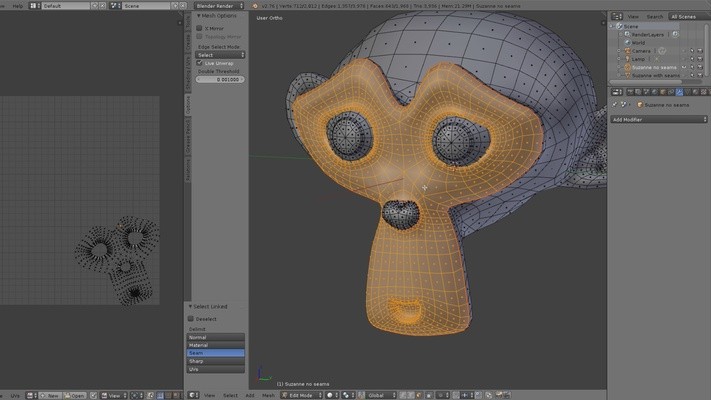Open the Global transform orientation dropdown
This screenshot has height=400, width=711.
click(x=381, y=395)
